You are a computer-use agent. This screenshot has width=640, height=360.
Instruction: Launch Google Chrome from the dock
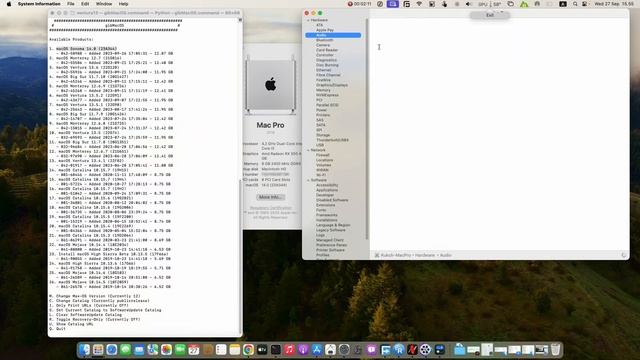pos(249,350)
